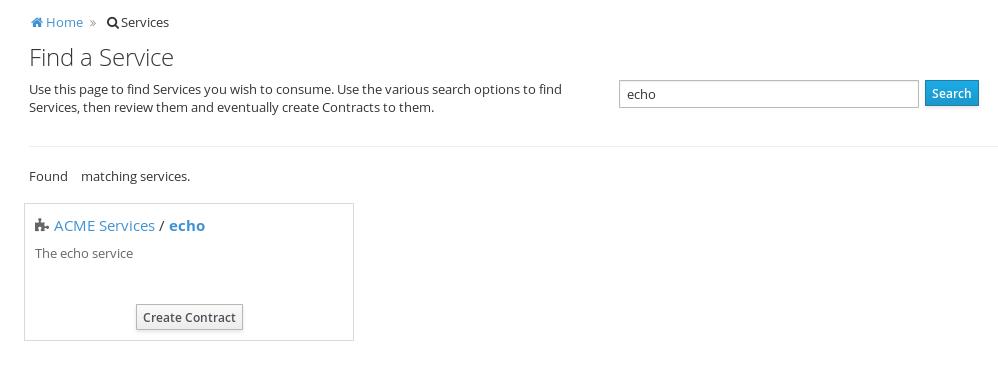The height and width of the screenshot is (372, 998).
Task: Open the echo service link
Action: 187,226
